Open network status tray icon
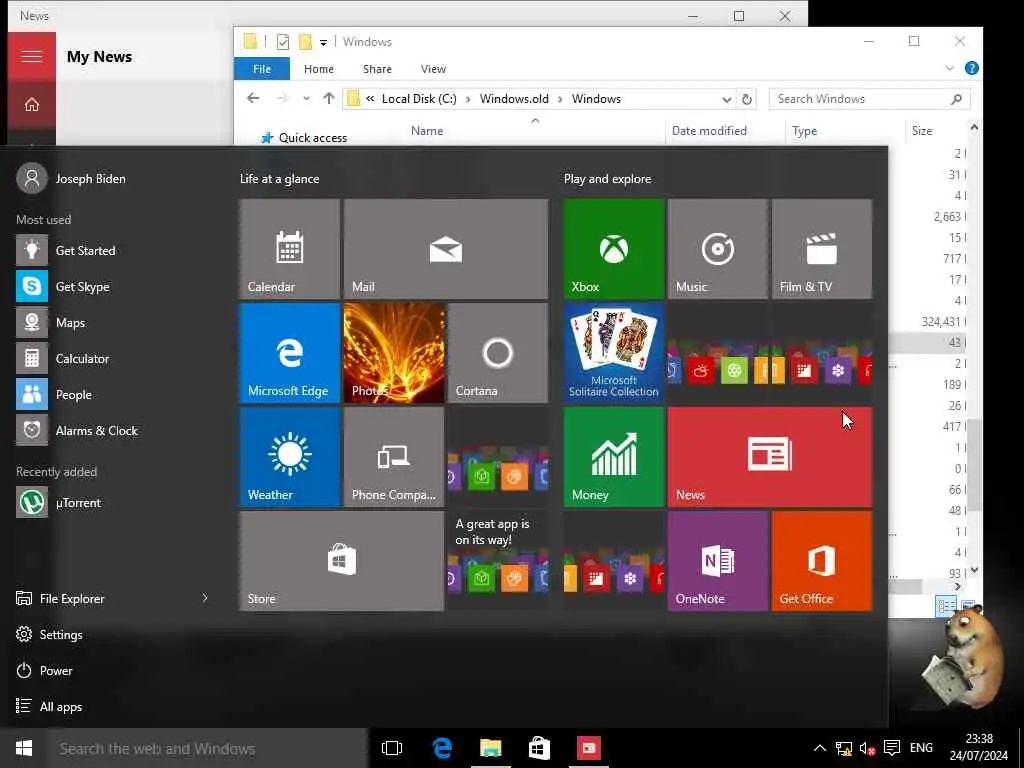The height and width of the screenshot is (768, 1024). tap(844, 748)
